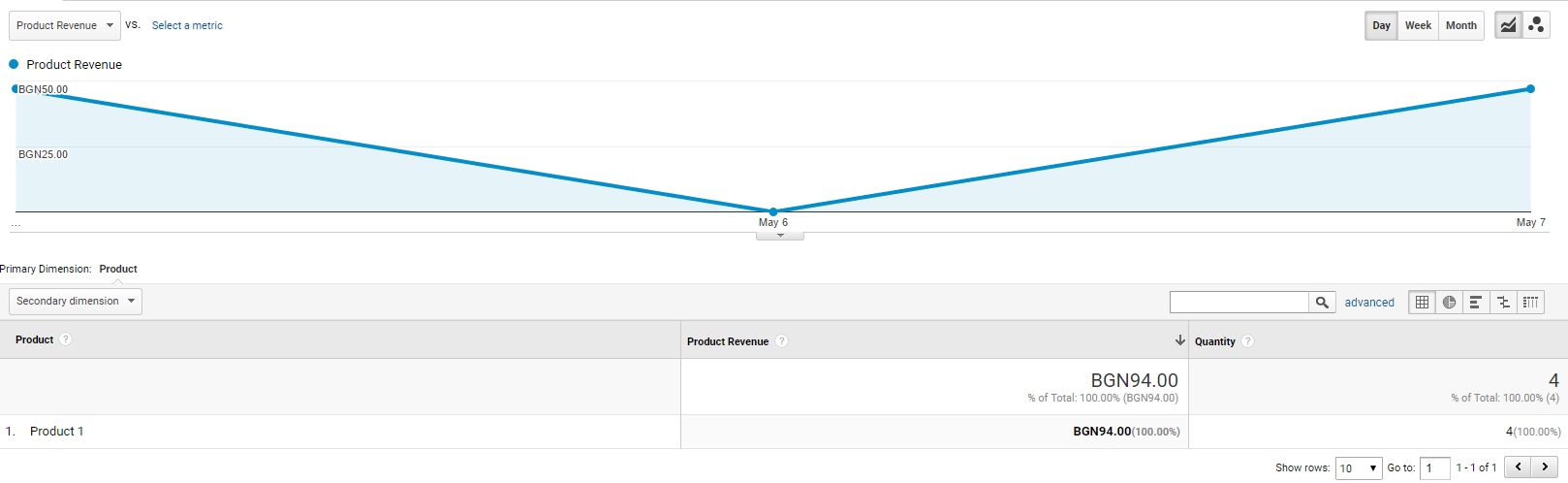
Task: Click the Select a metric link
Action: coord(187,25)
